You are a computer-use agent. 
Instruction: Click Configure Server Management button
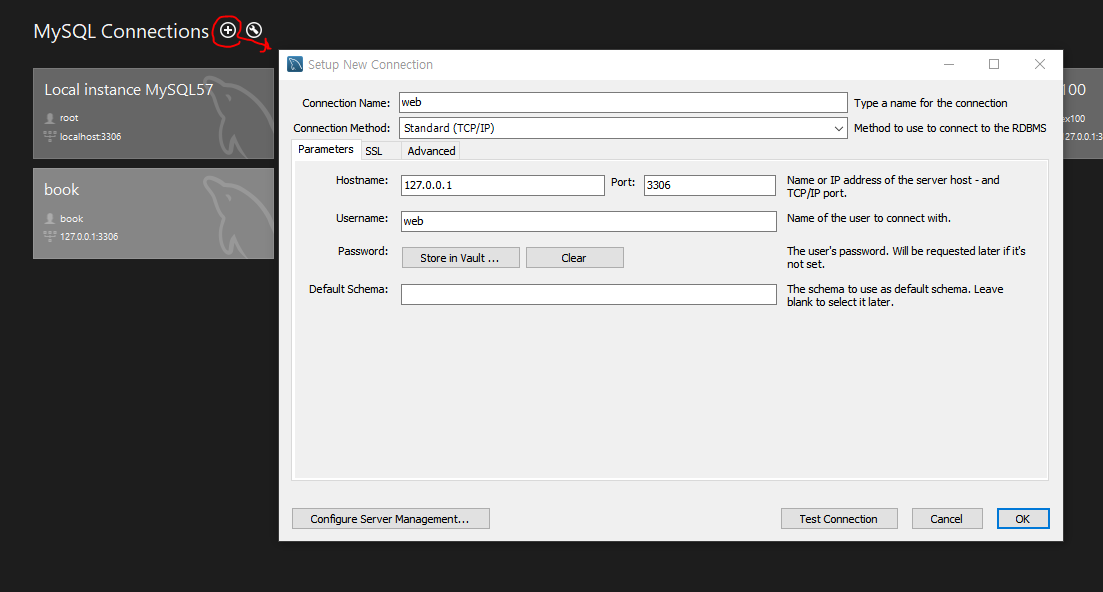coord(390,519)
